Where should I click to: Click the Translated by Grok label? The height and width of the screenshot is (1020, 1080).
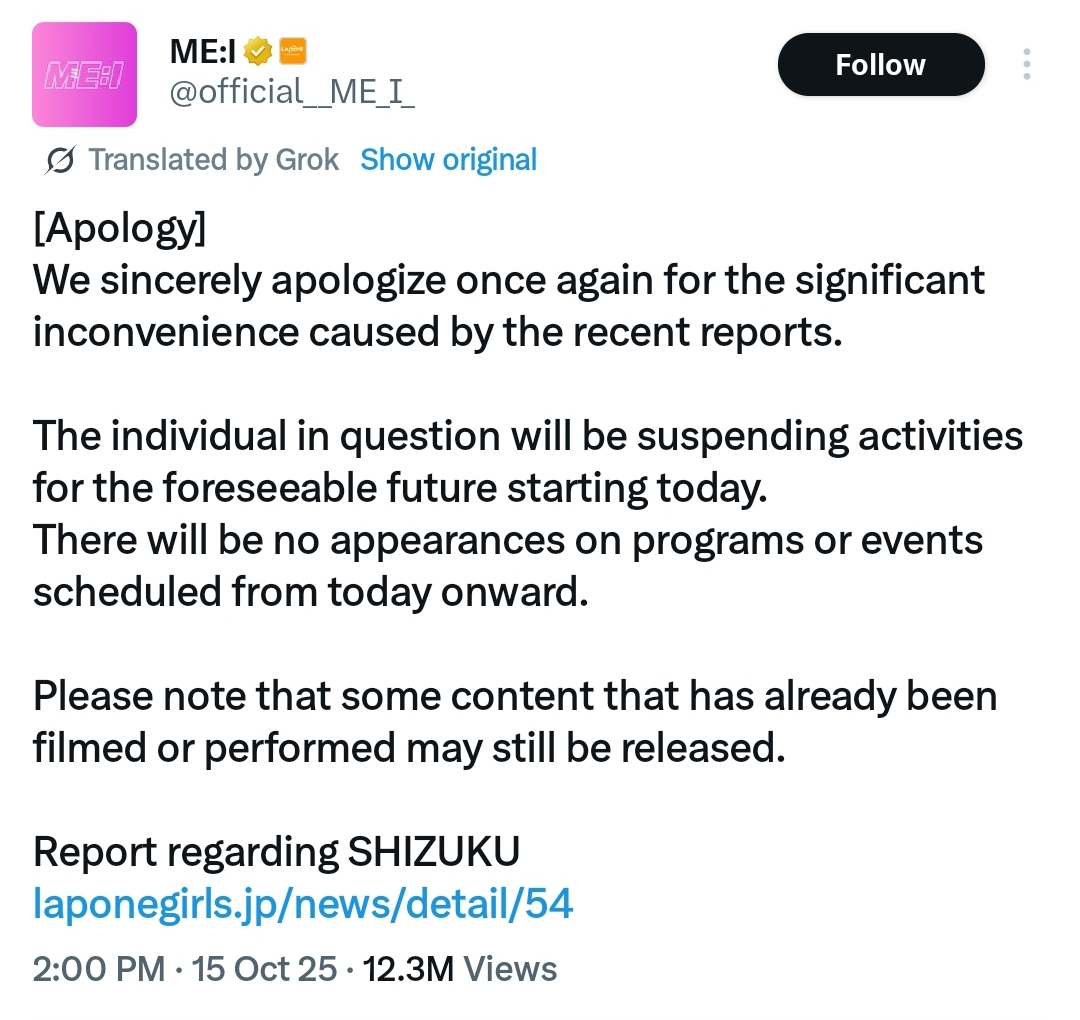tap(213, 160)
